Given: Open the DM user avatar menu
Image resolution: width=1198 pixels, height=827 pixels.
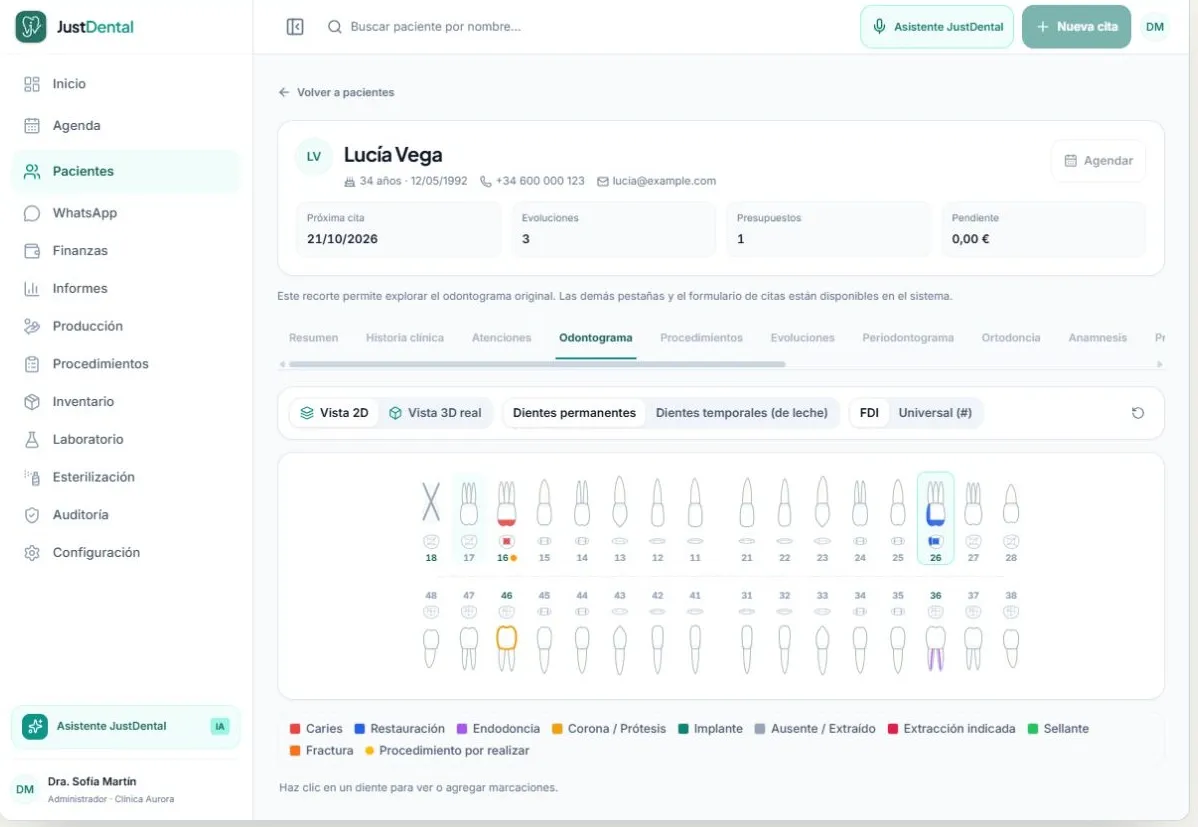Looking at the screenshot, I should point(1154,27).
